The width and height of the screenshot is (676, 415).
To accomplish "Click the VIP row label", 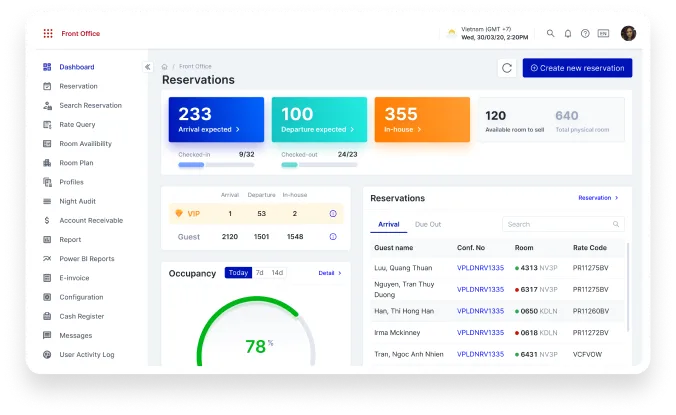I will pyautogui.click(x=194, y=214).
